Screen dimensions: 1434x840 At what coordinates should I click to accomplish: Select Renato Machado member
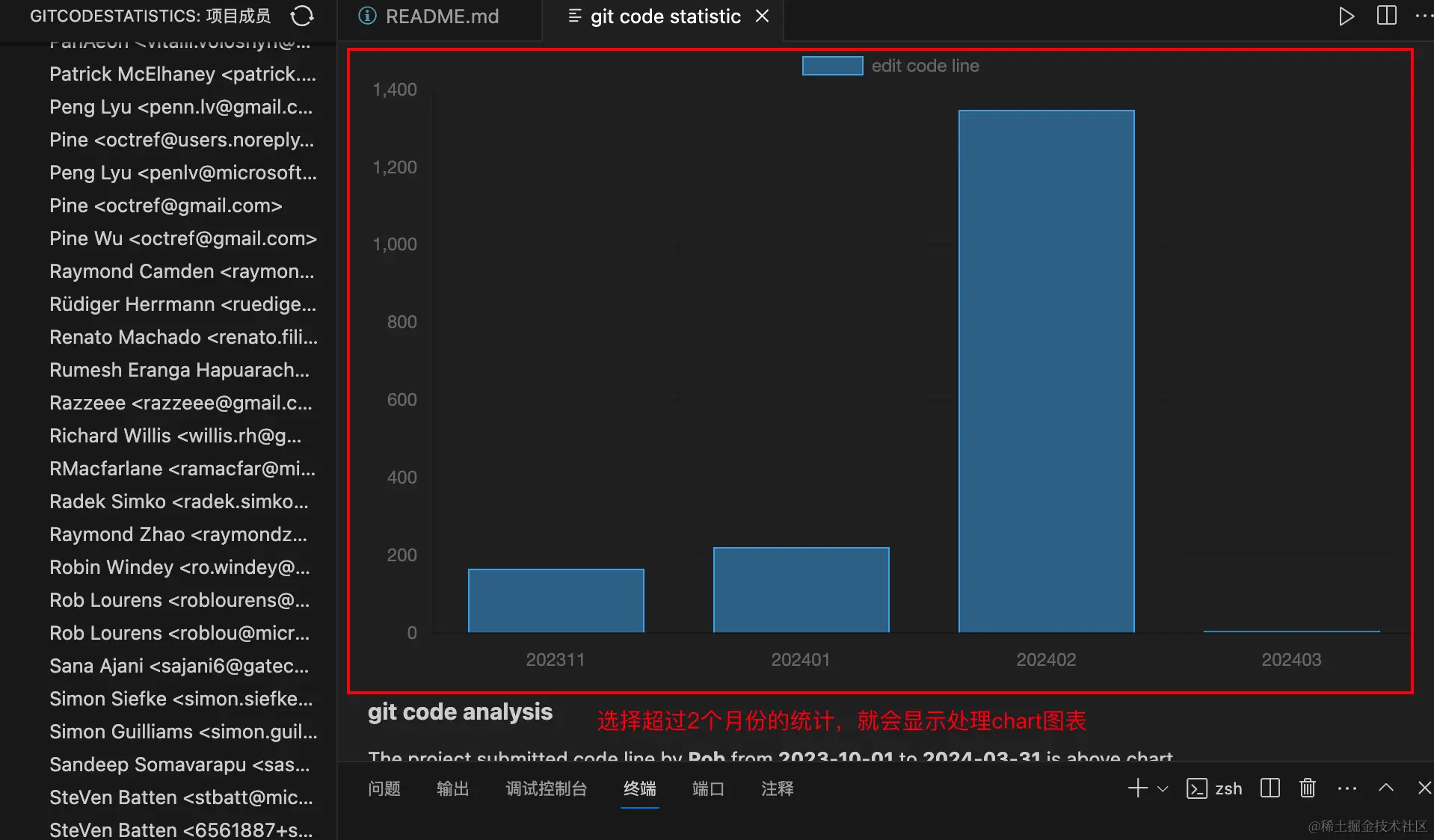click(168, 337)
